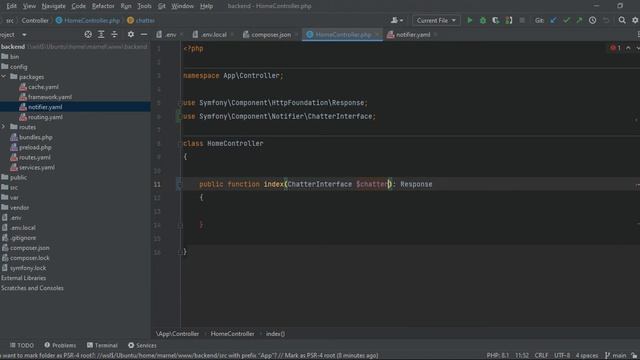Open the Help menu
640x360 pixels.
point(206,6)
